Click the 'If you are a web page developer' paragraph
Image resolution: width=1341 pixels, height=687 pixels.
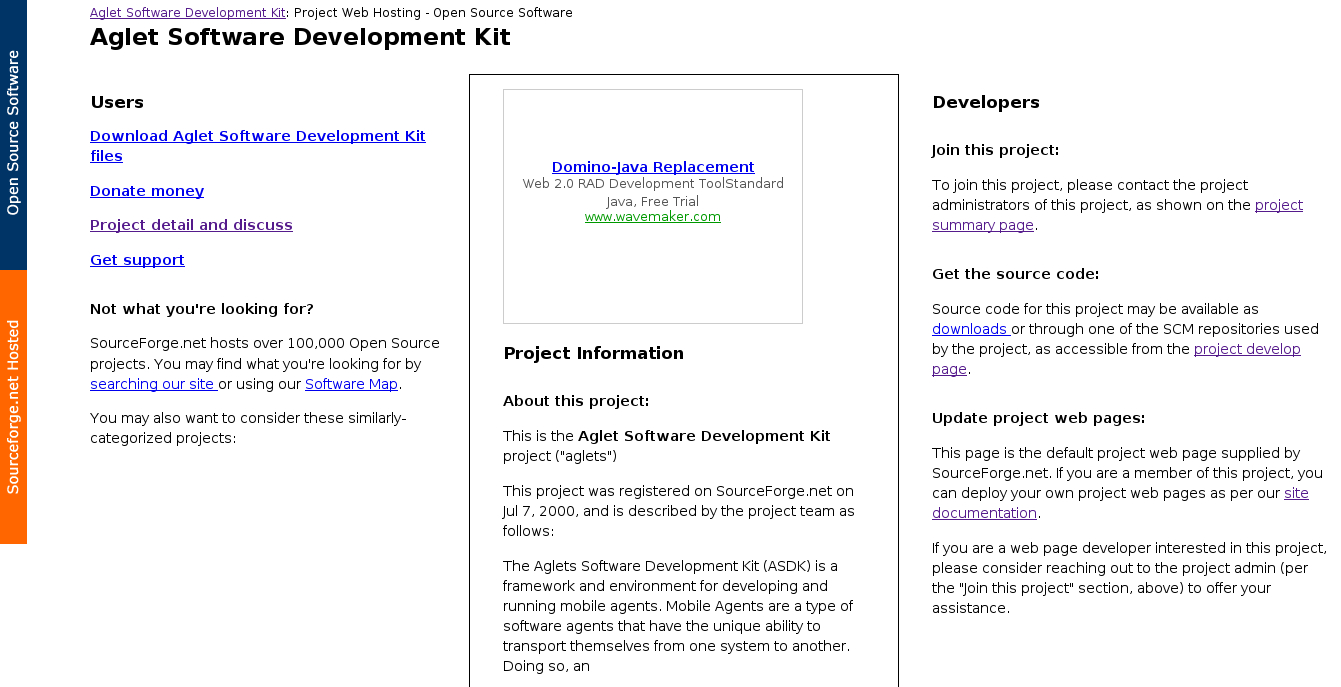(1129, 578)
